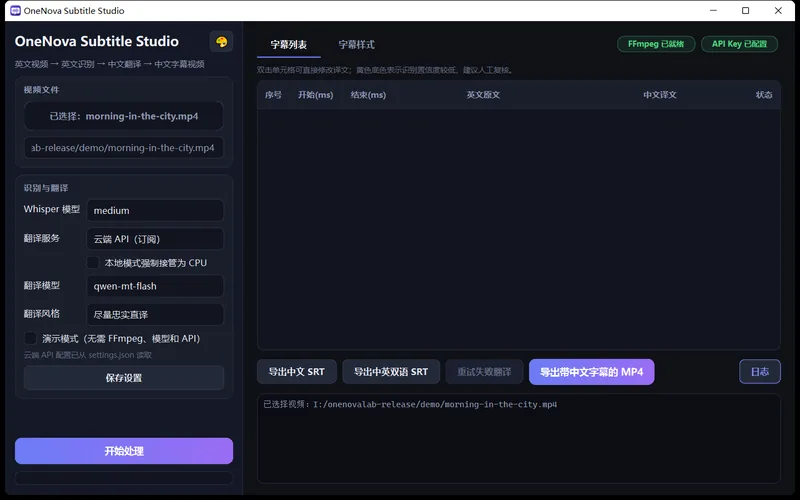Image resolution: width=800 pixels, height=500 pixels.
Task: Click the workflow subtitle 英文视频 → 英文识别 text
Action: (110, 64)
